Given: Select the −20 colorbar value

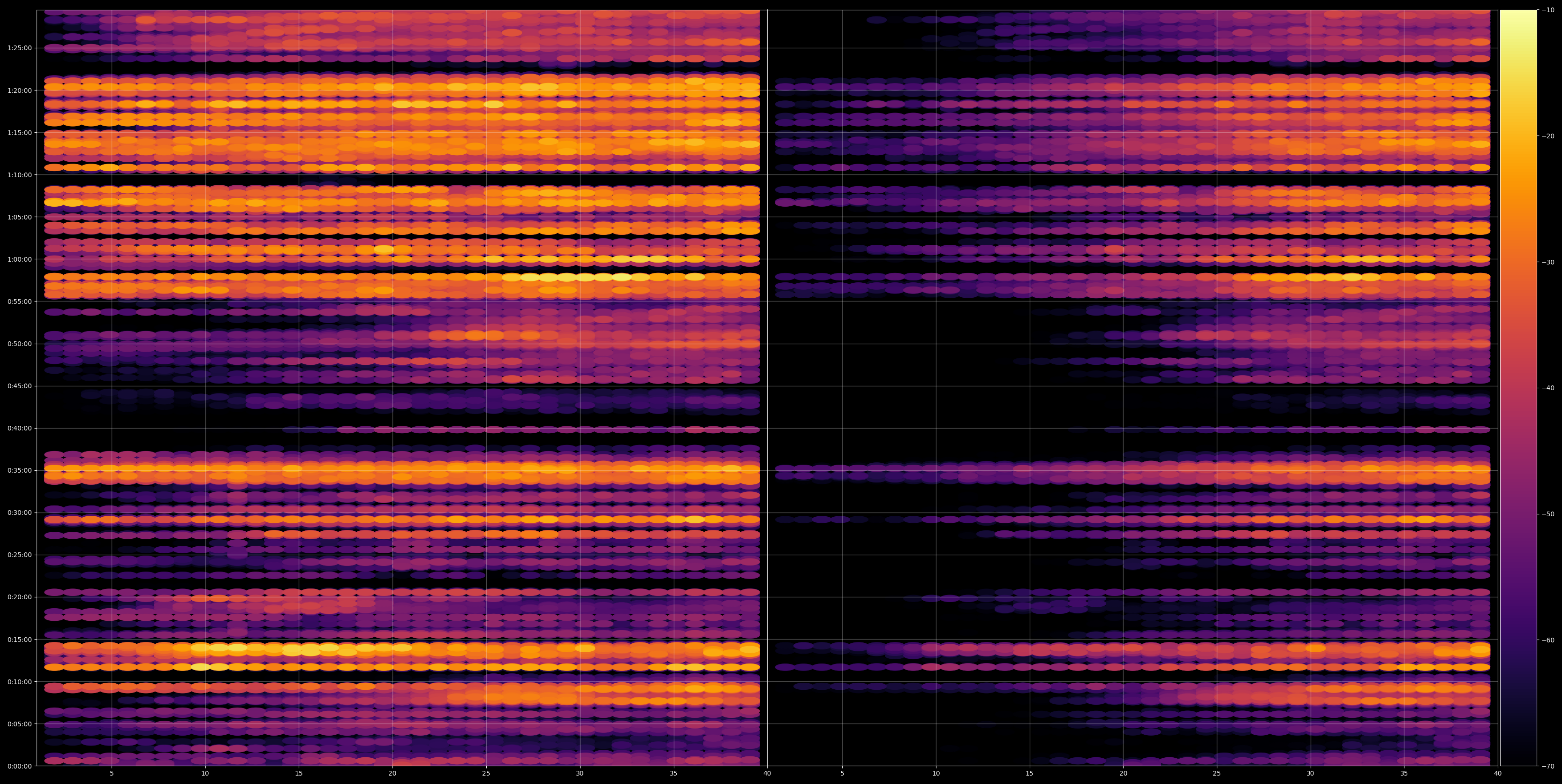Looking at the screenshot, I should tap(1548, 136).
